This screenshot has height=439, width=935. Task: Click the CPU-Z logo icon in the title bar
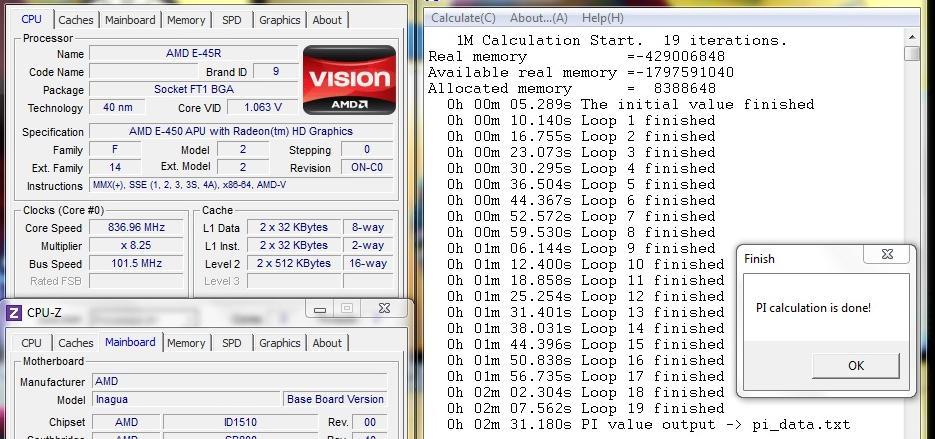15,312
